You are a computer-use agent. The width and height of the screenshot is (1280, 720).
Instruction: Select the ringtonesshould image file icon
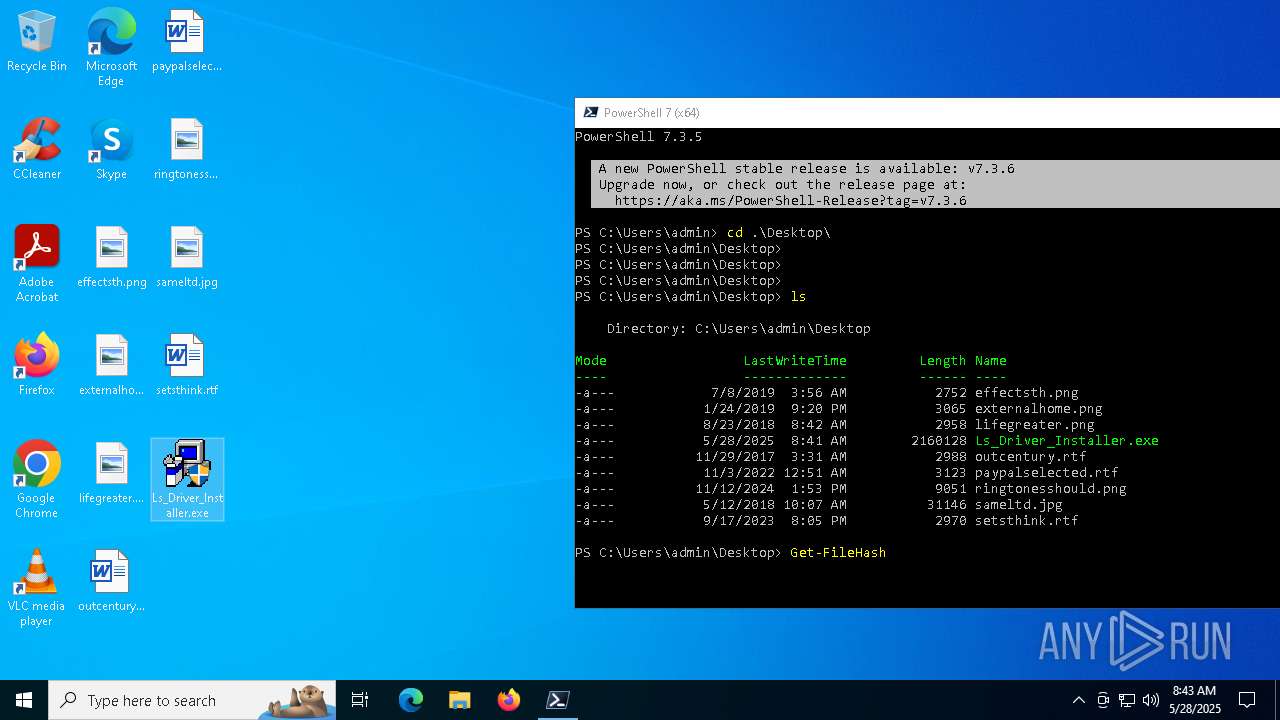coord(186,150)
